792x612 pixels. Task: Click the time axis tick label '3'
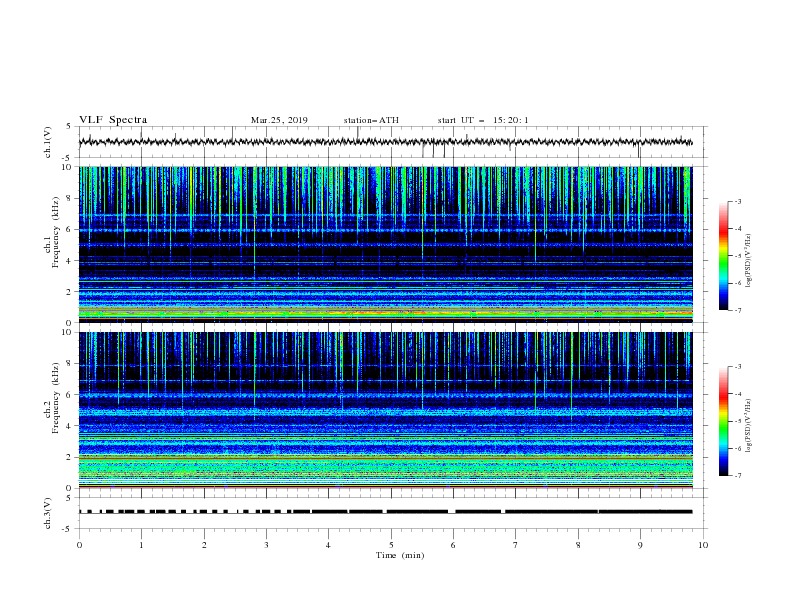pyautogui.click(x=266, y=545)
